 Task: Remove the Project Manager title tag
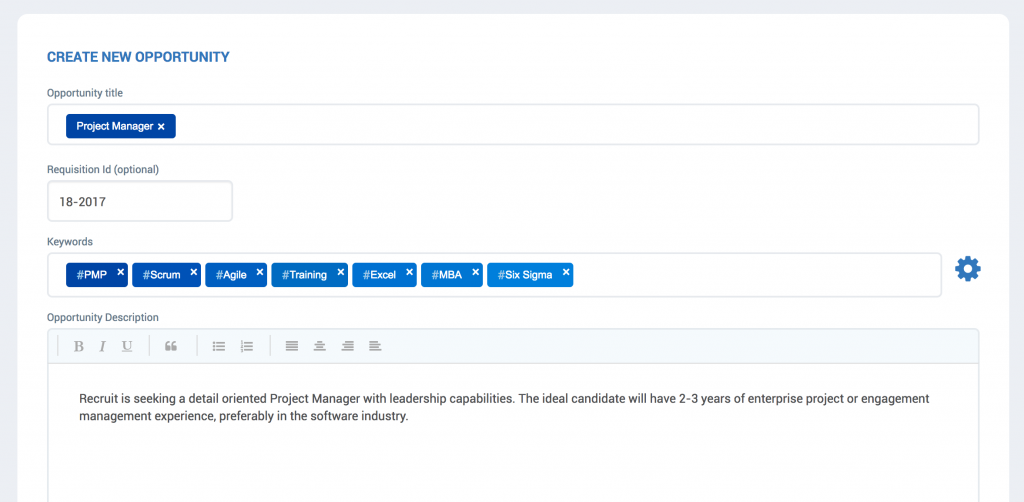(161, 127)
